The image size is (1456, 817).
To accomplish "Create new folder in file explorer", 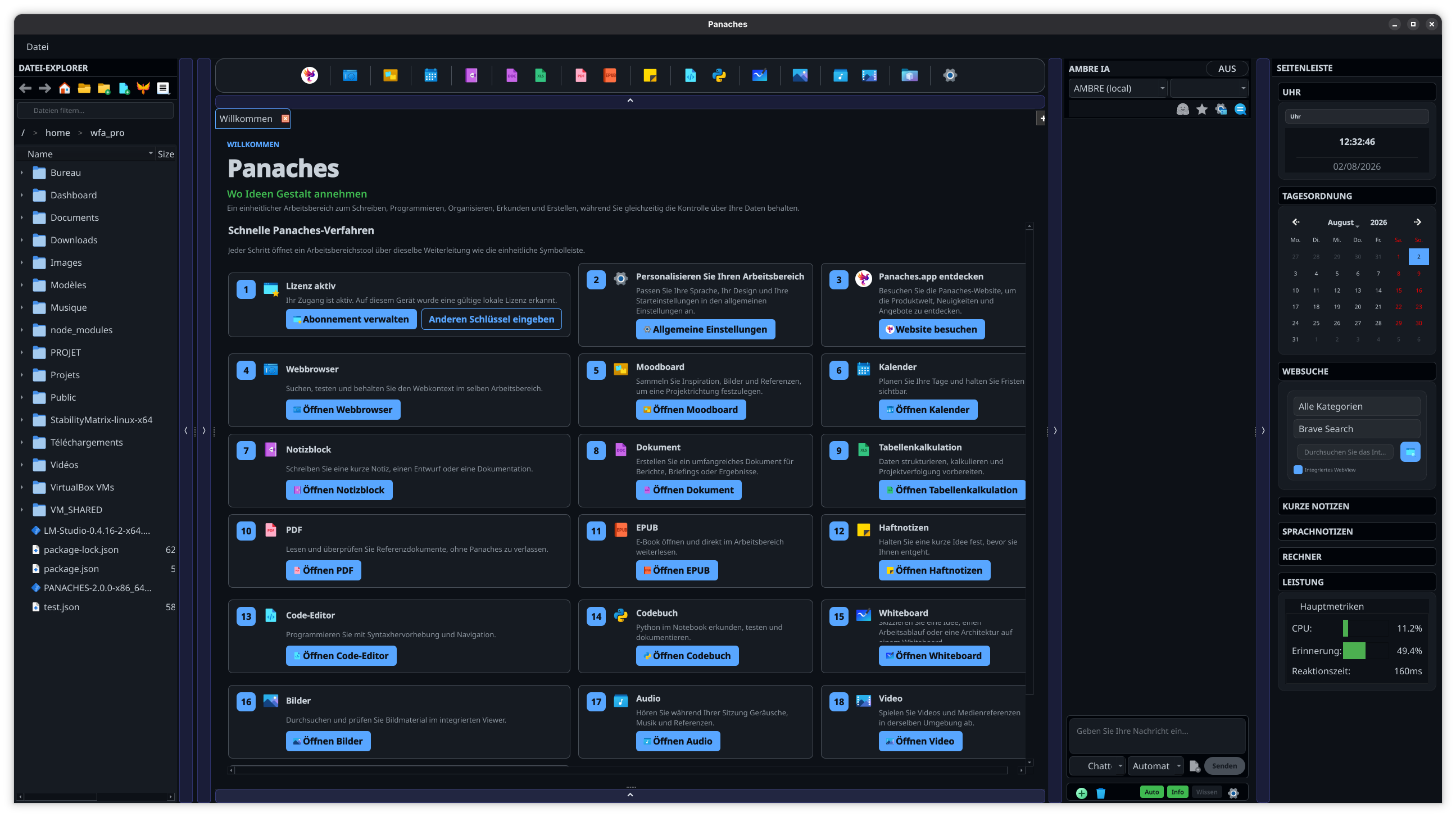I will pyautogui.click(x=104, y=88).
